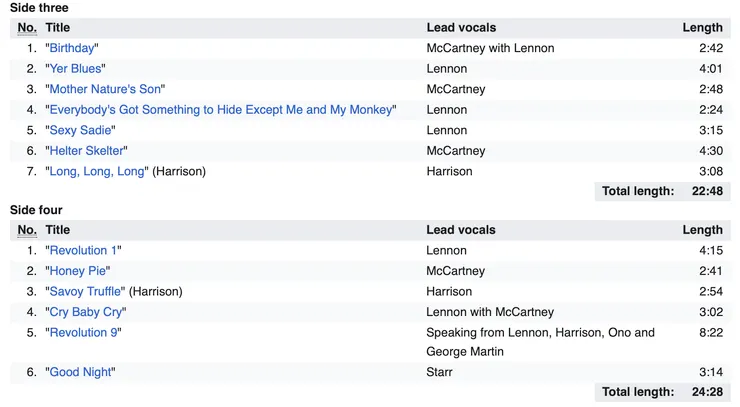Open the "Good Night" link
Screen dimensions: 740x407
tap(80, 372)
